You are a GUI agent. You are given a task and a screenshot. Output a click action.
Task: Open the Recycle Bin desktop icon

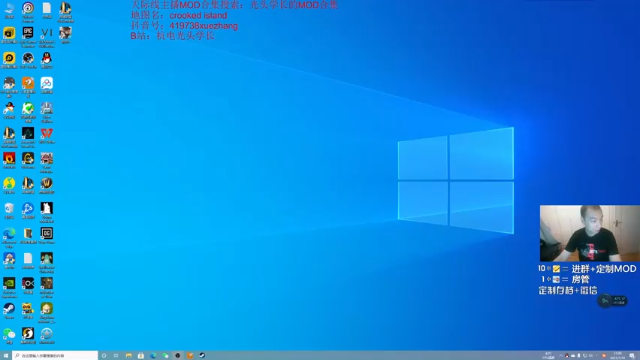(9, 210)
